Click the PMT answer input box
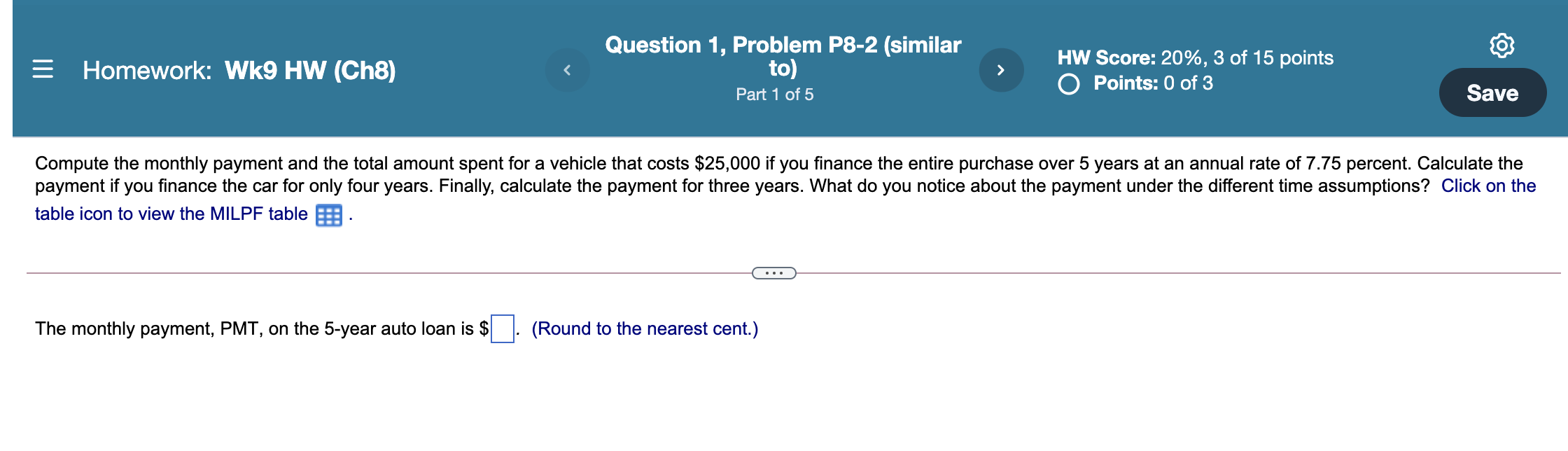Screen dimensions: 1568x451 coord(501,327)
